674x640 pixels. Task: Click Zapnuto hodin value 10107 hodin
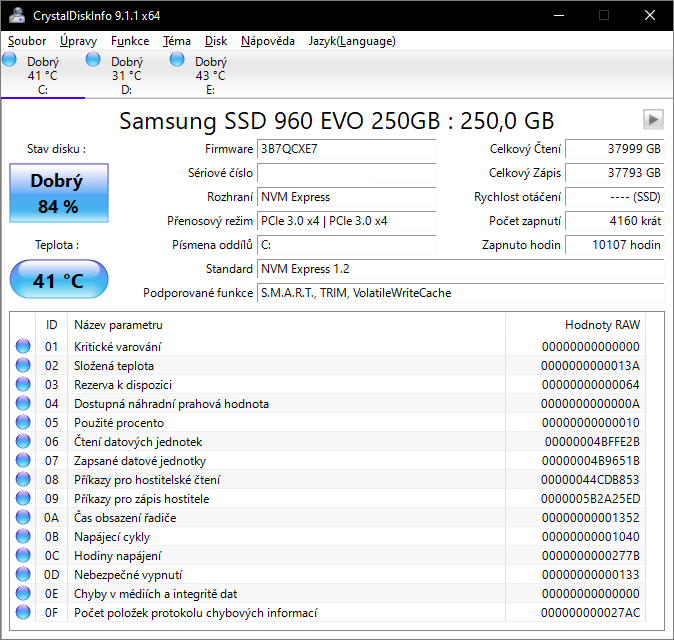click(615, 245)
